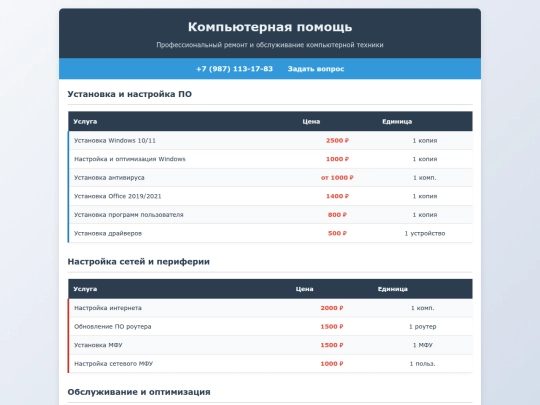Select the Настройка интернета service
Viewport: 540px width, 405px height.
click(x=108, y=308)
